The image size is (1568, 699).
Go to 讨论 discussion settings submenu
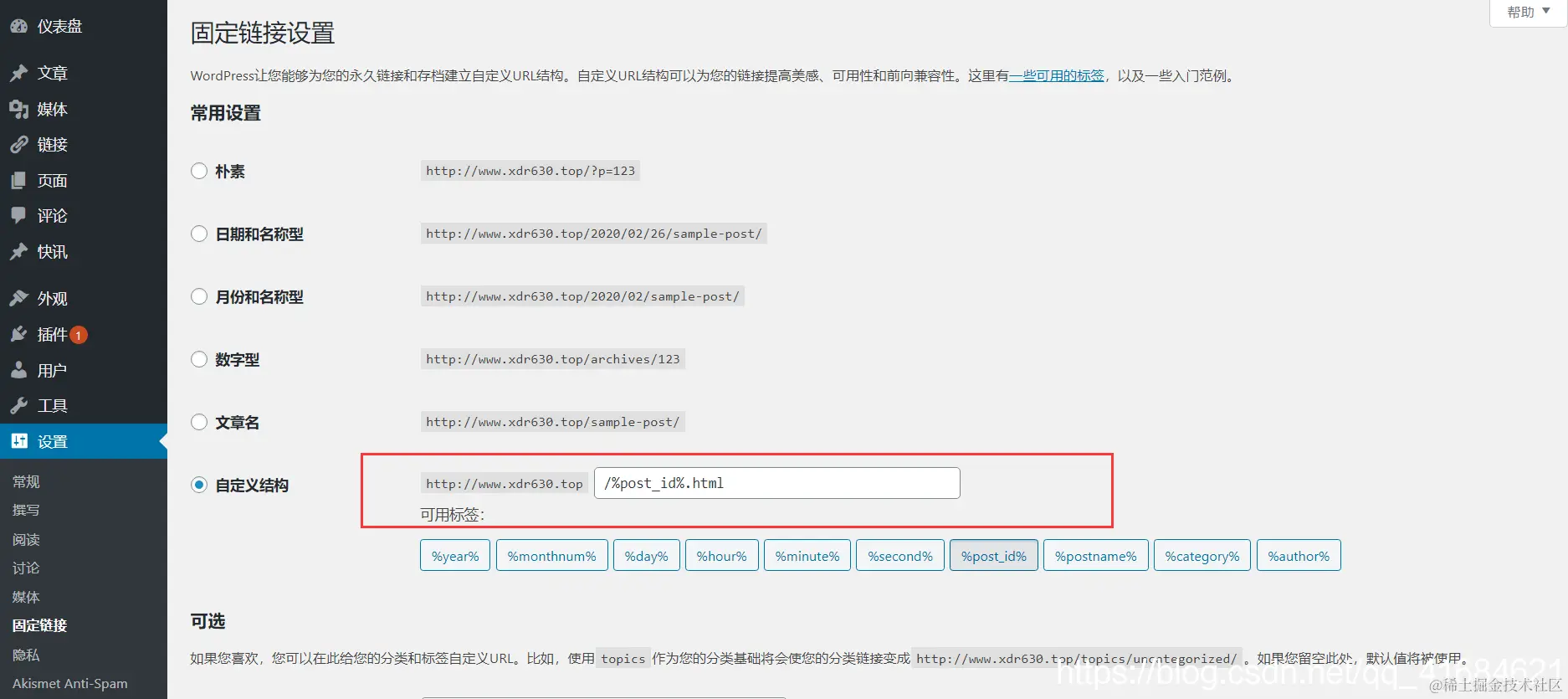pos(26,568)
